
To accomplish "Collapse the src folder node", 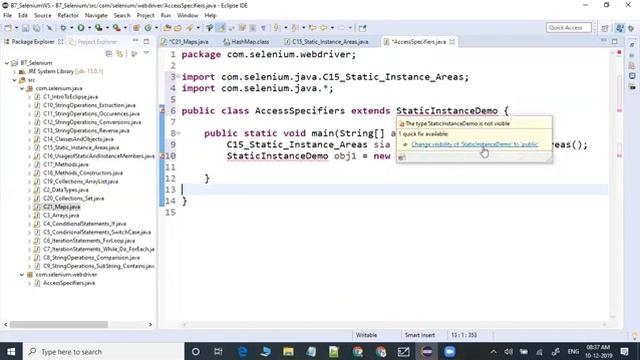I will pos(15,80).
